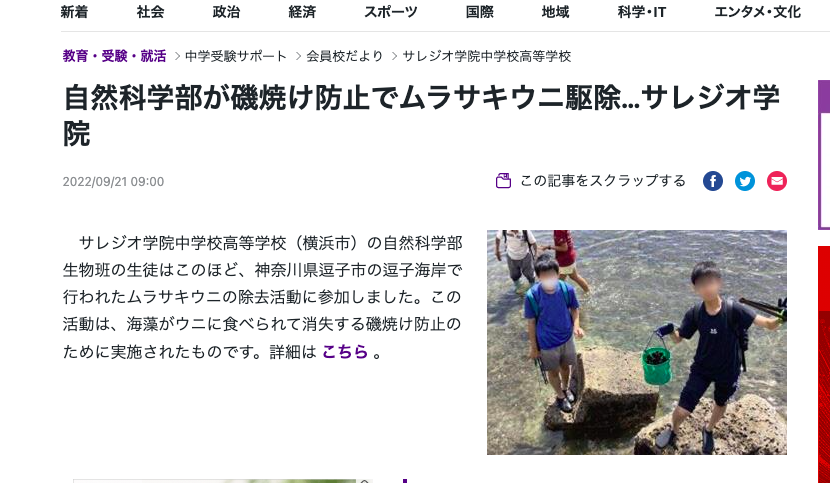Open the 社会 section
830x483 pixels.
click(150, 12)
